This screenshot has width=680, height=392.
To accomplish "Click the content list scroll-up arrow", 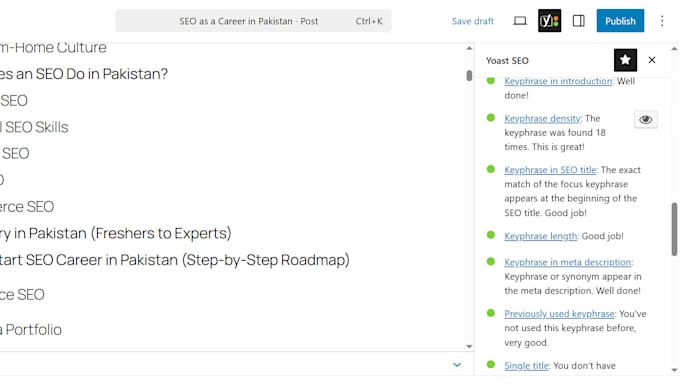I will pos(469,48).
